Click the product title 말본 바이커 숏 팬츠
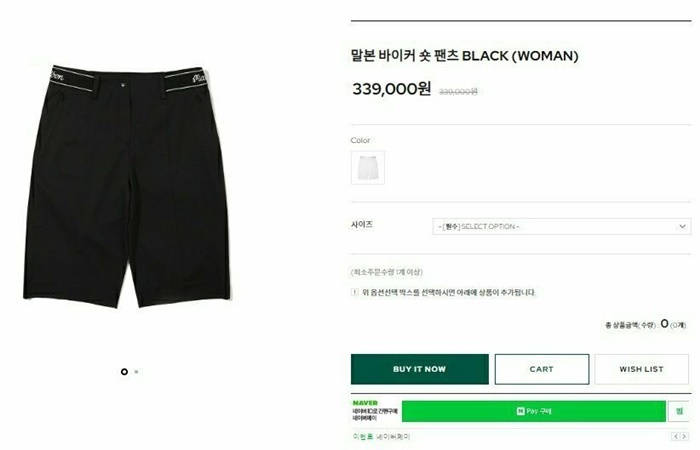 pos(404,56)
